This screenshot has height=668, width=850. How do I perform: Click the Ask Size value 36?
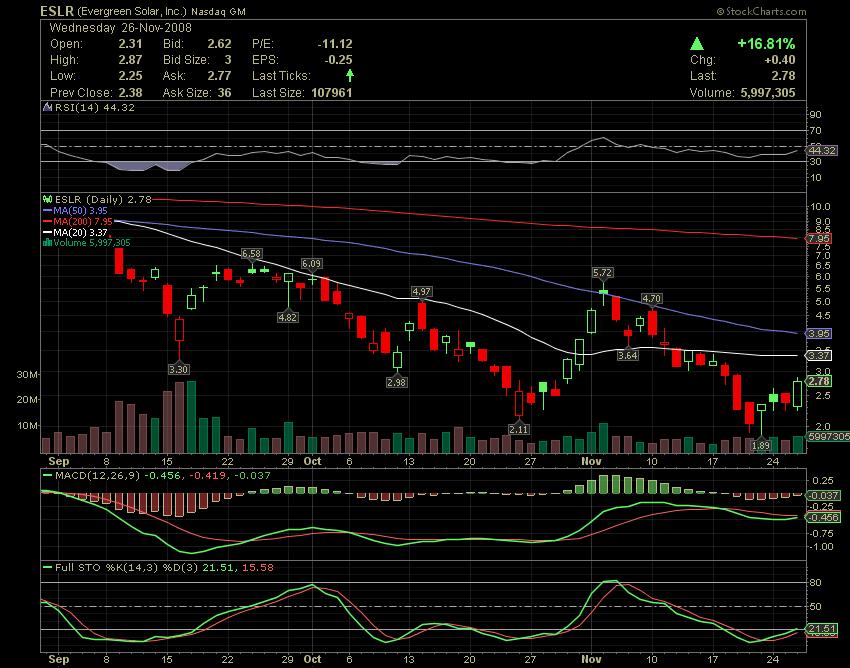224,93
